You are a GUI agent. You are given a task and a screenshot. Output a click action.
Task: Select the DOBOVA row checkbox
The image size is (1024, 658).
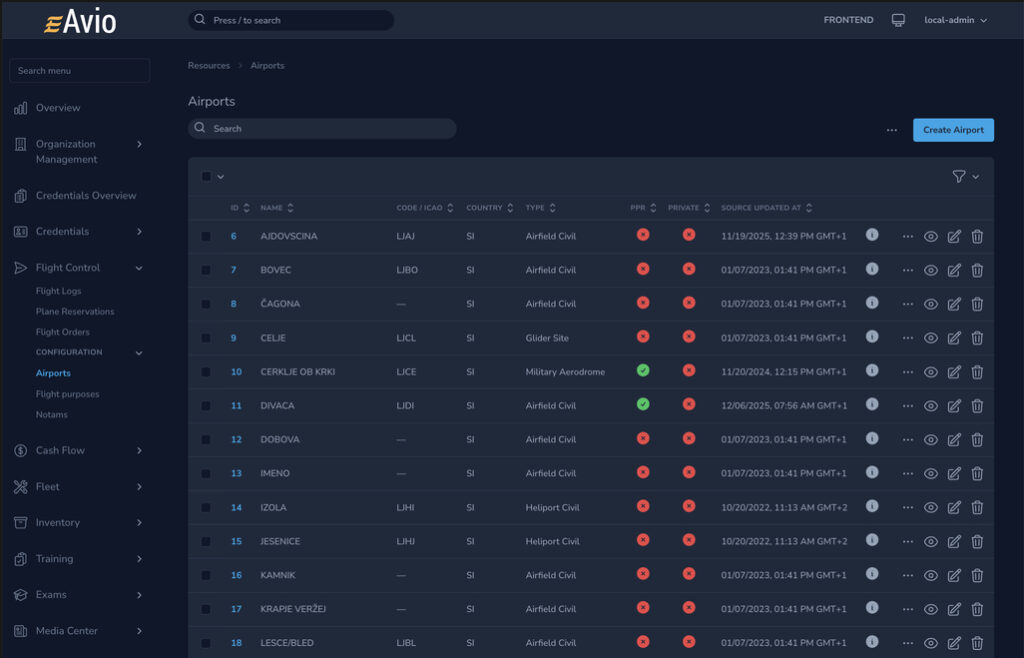click(206, 440)
